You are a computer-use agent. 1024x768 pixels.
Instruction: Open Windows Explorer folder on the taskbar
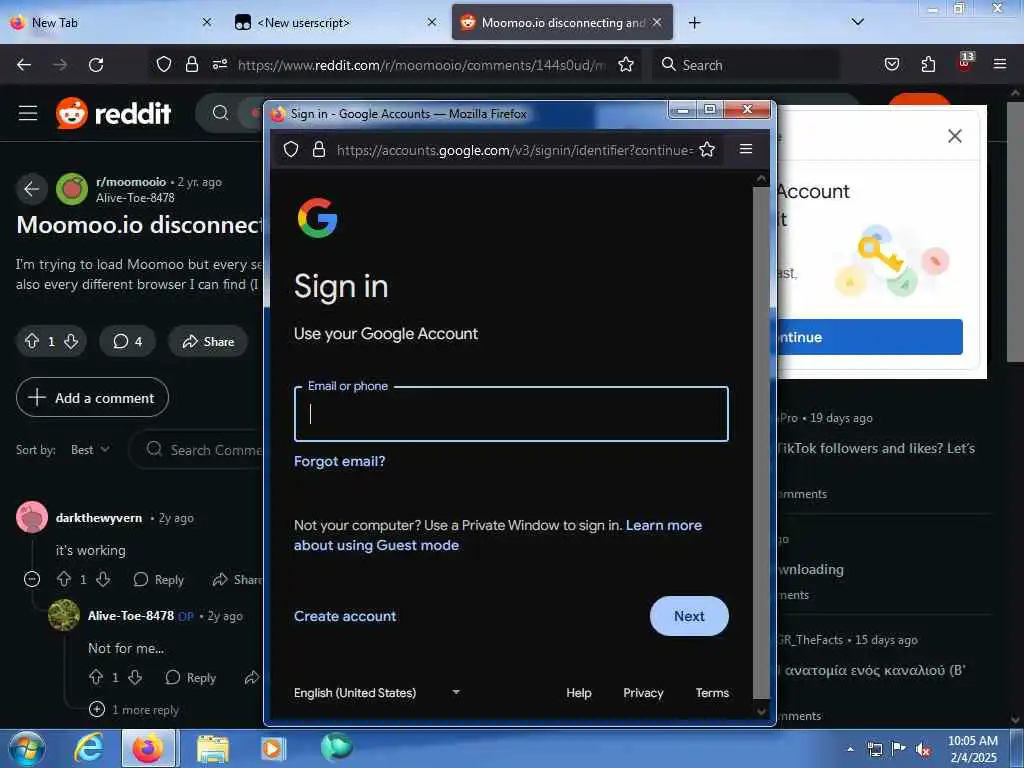coord(213,749)
